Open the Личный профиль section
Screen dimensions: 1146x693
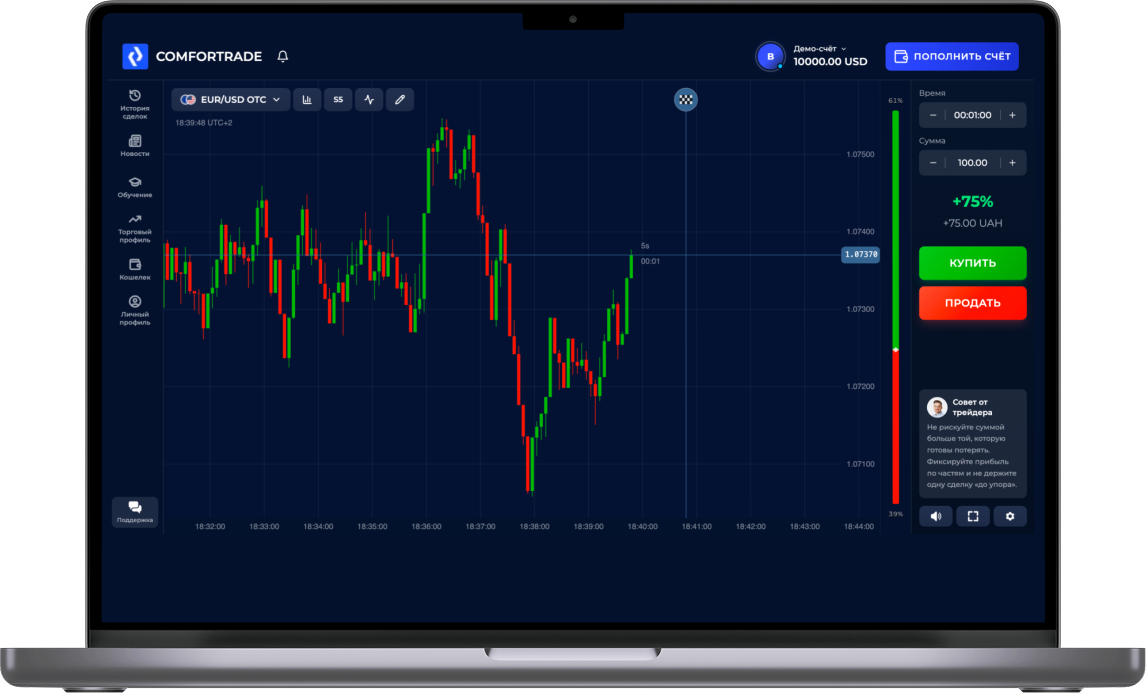135,309
